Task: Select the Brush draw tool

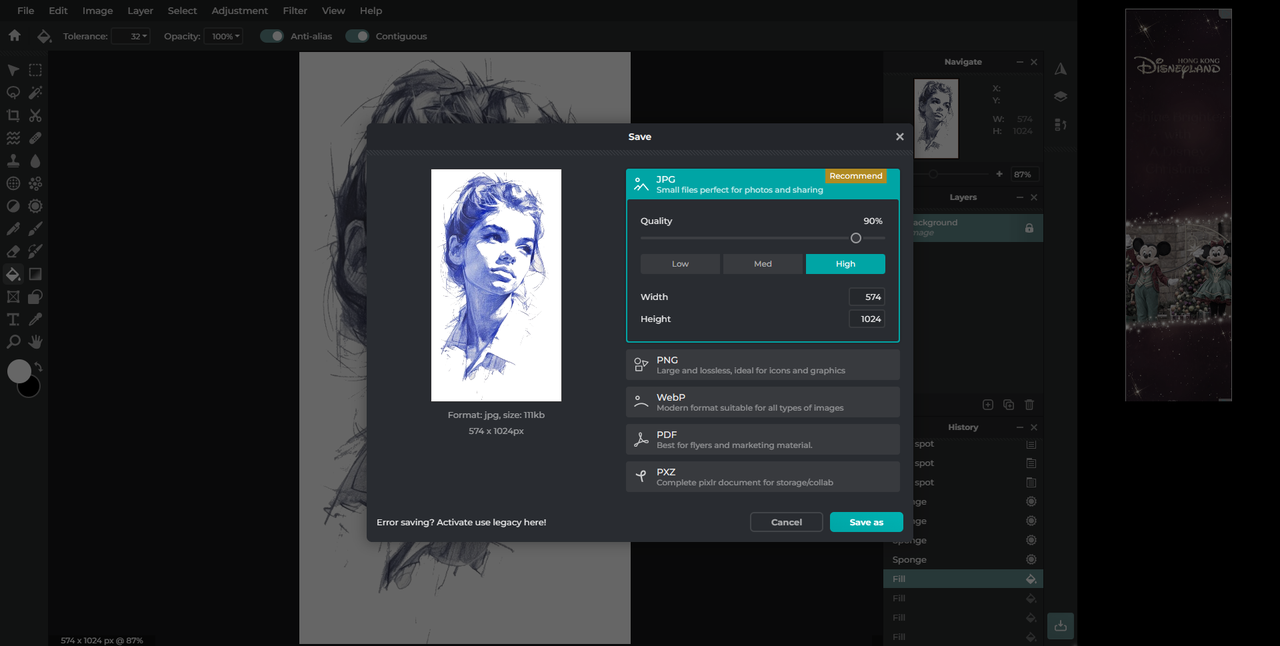Action: click(35, 229)
